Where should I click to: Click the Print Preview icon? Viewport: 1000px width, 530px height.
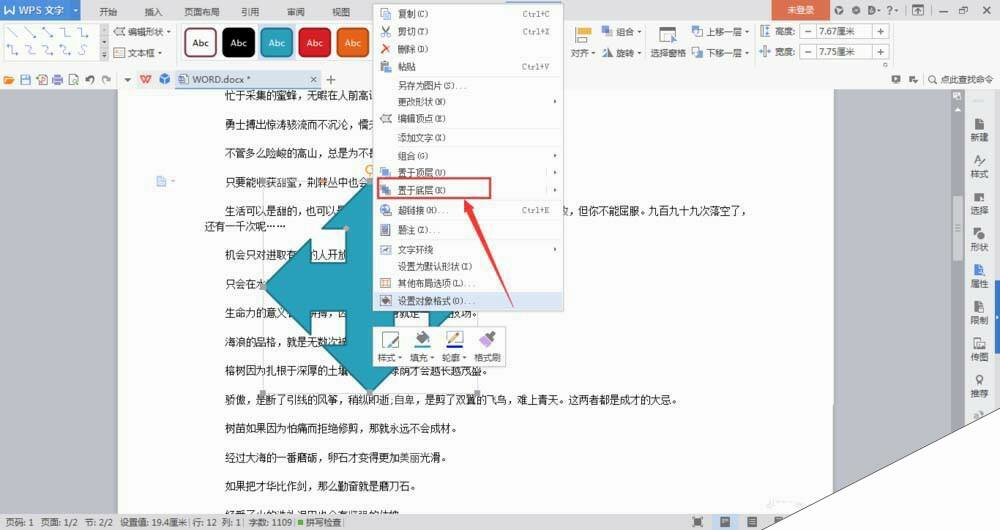pyautogui.click(x=73, y=80)
